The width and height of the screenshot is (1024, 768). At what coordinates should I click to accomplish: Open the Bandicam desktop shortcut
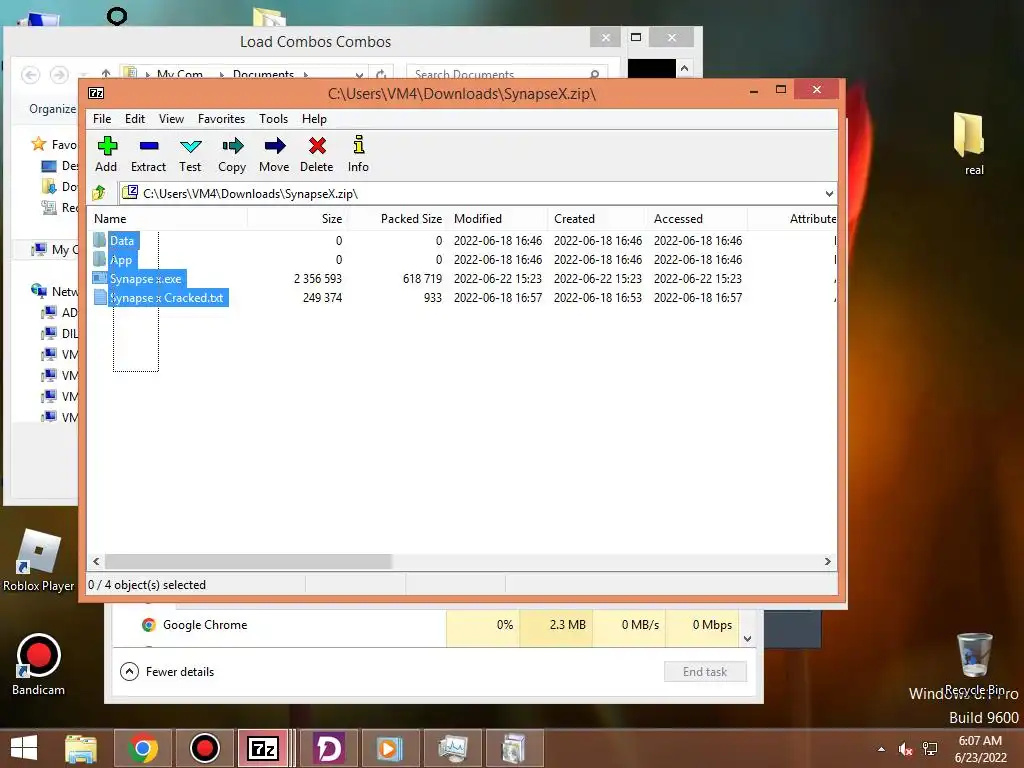point(39,664)
